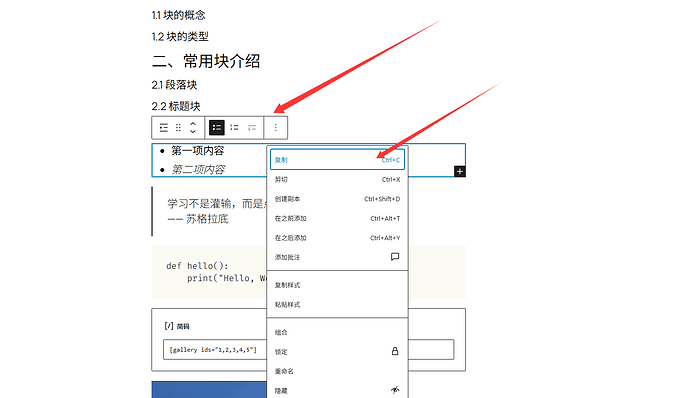Click the blue cover block at bottom
The height and width of the screenshot is (398, 690).
tap(209, 390)
